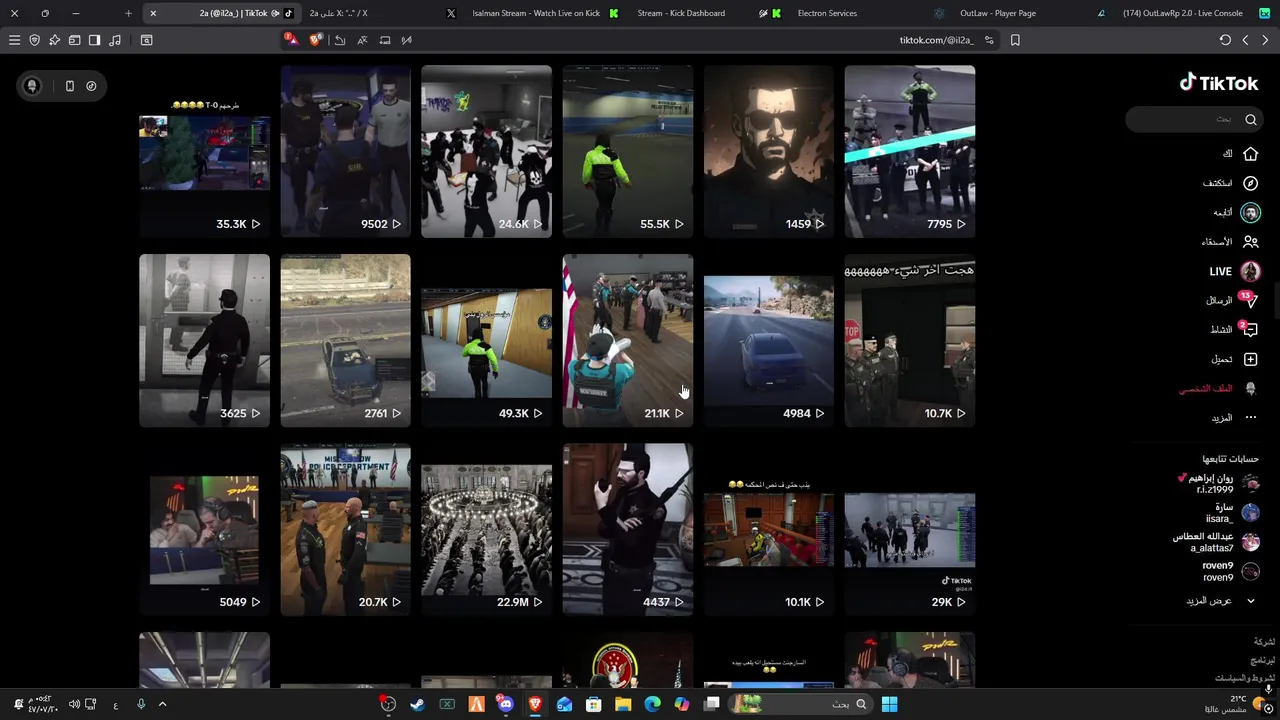1280x720 pixels.
Task: Open the Windows Start button
Action: [x=889, y=704]
